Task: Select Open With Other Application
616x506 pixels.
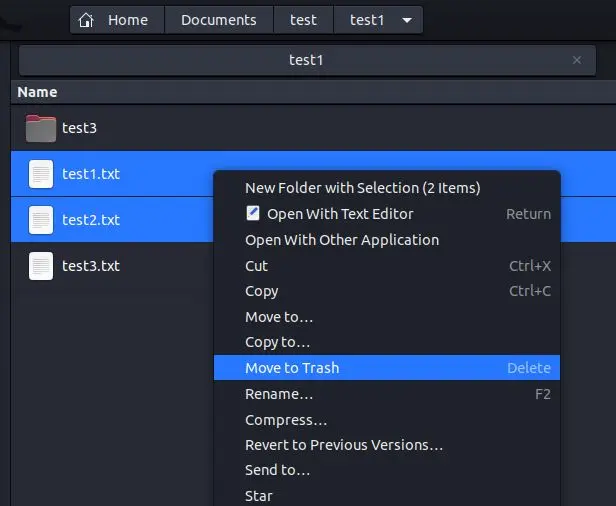Action: (x=341, y=240)
